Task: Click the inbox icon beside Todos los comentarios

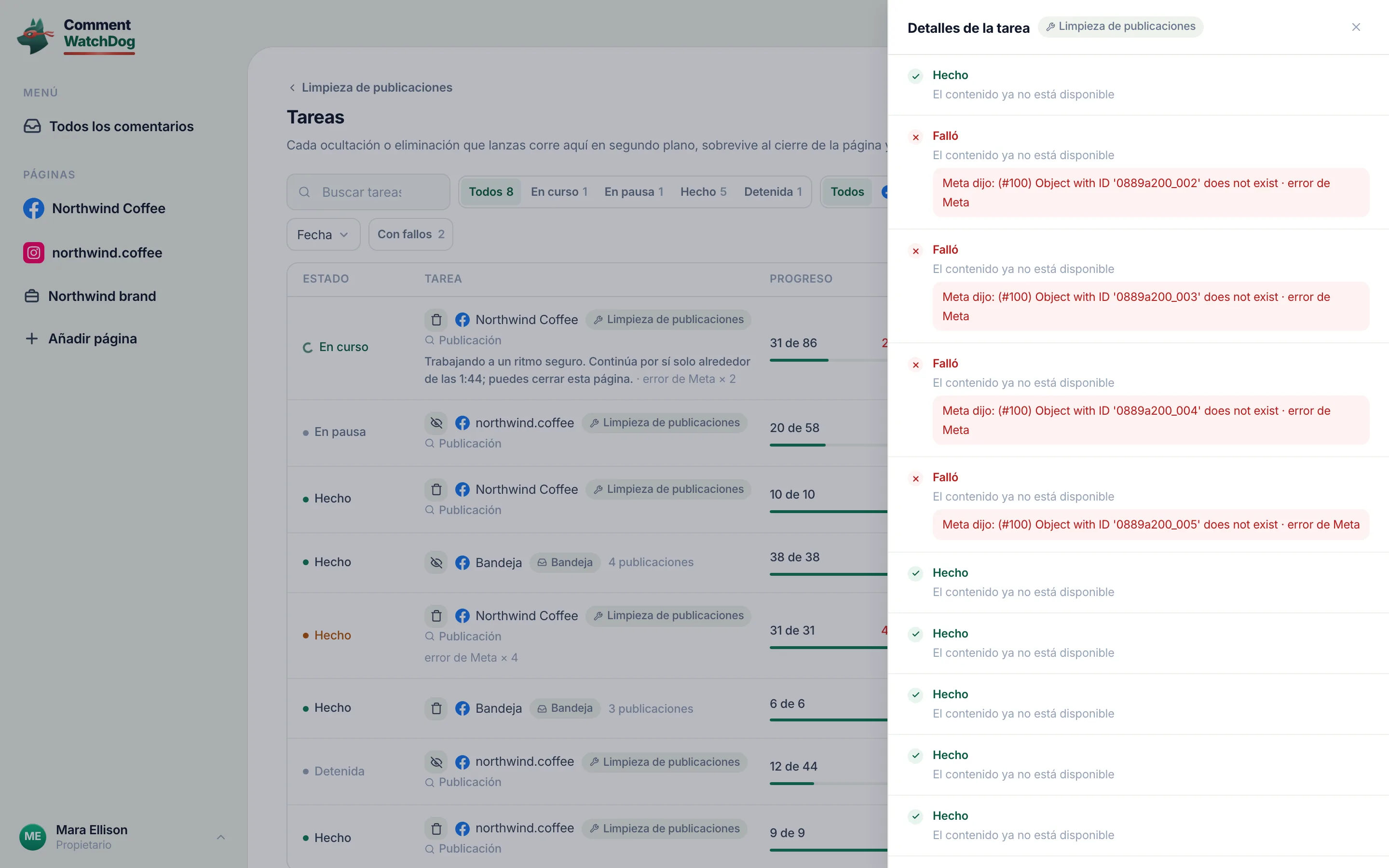Action: [32, 126]
